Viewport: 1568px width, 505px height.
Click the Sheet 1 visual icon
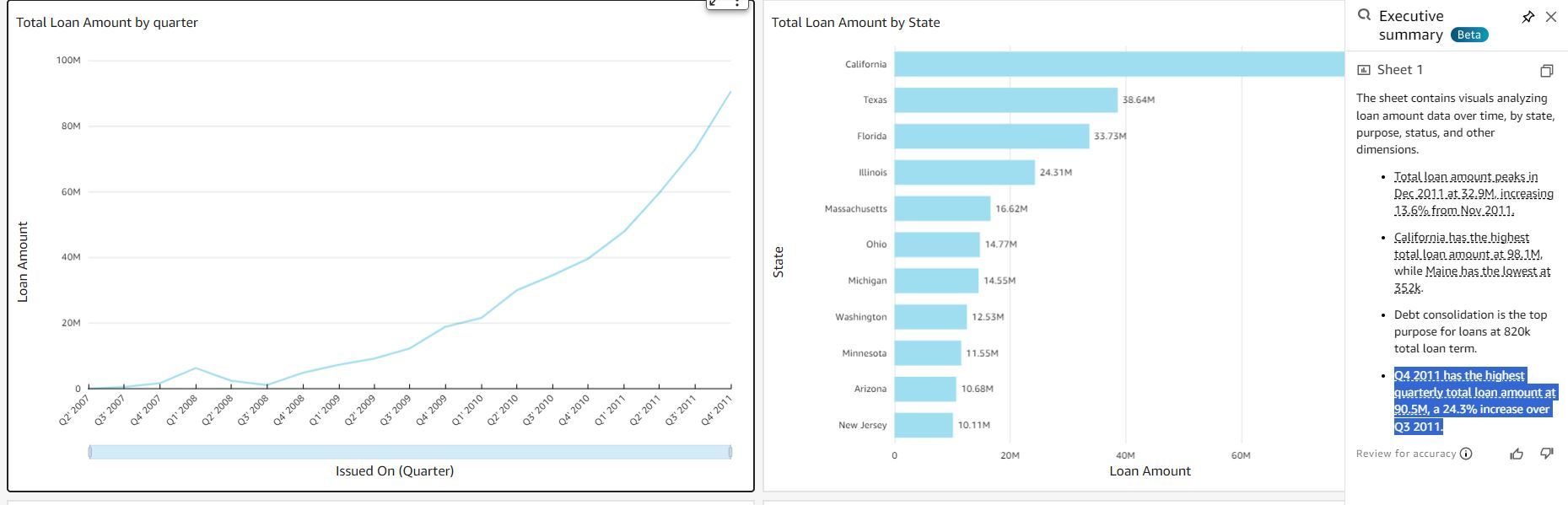(x=1364, y=70)
